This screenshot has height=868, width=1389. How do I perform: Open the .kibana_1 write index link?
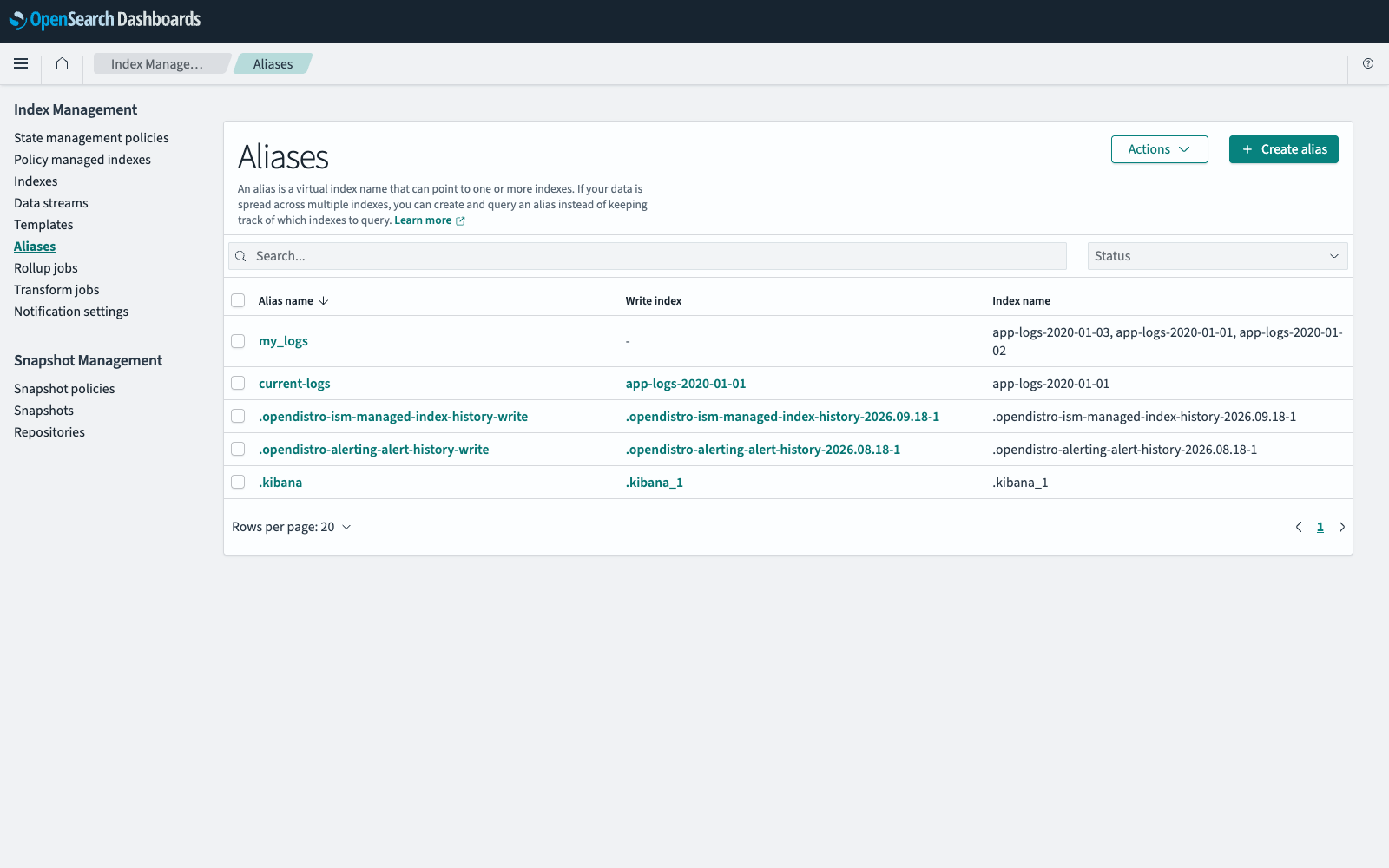click(x=655, y=483)
